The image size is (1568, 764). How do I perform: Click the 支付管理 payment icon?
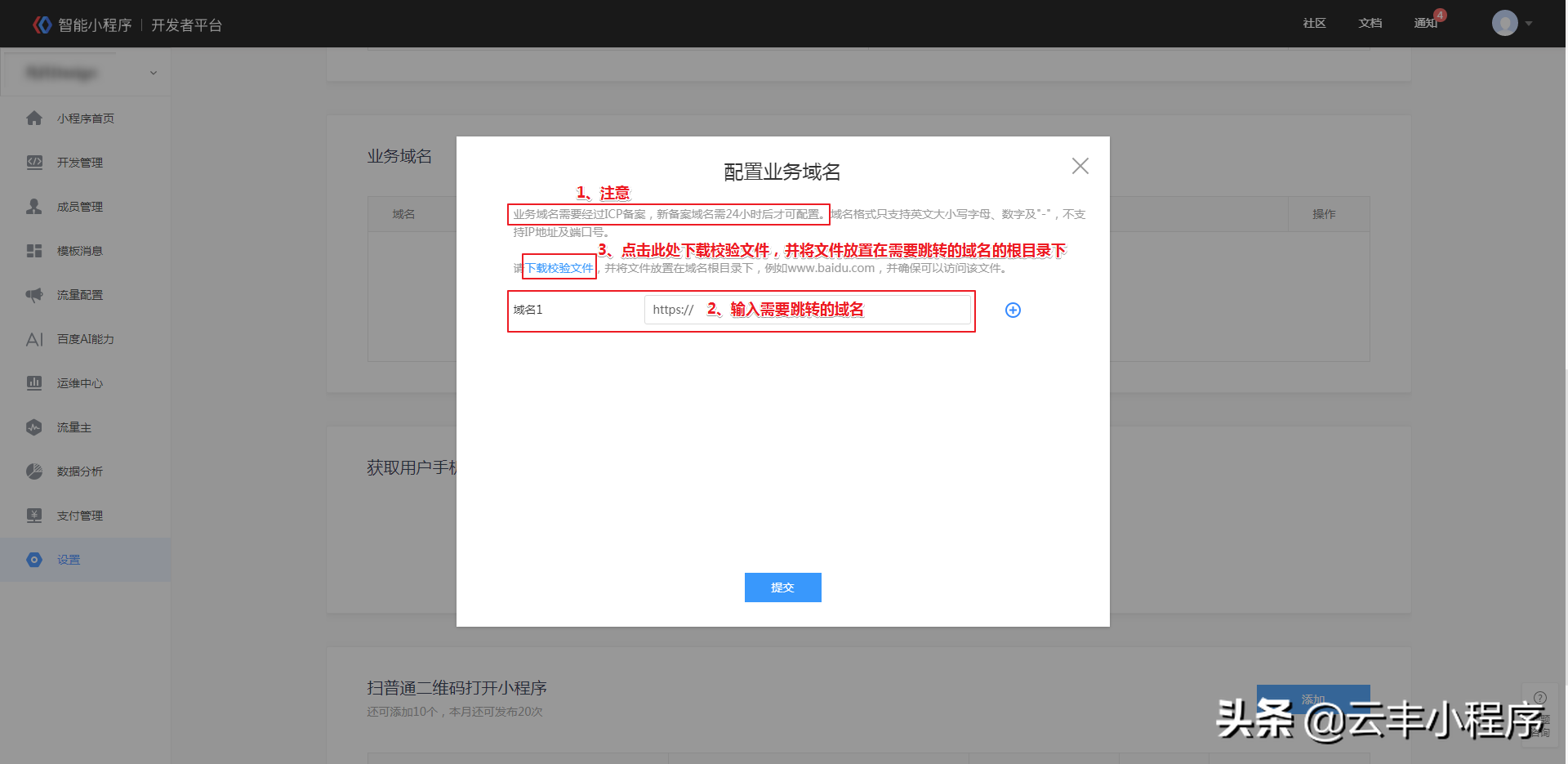33,515
